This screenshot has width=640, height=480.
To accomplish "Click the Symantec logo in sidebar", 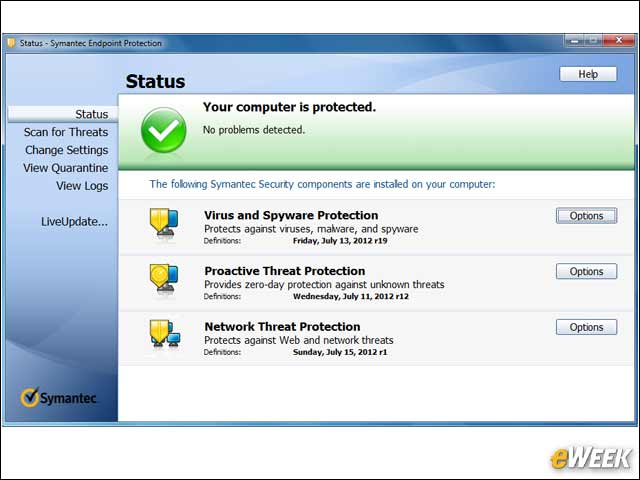I will point(58,398).
